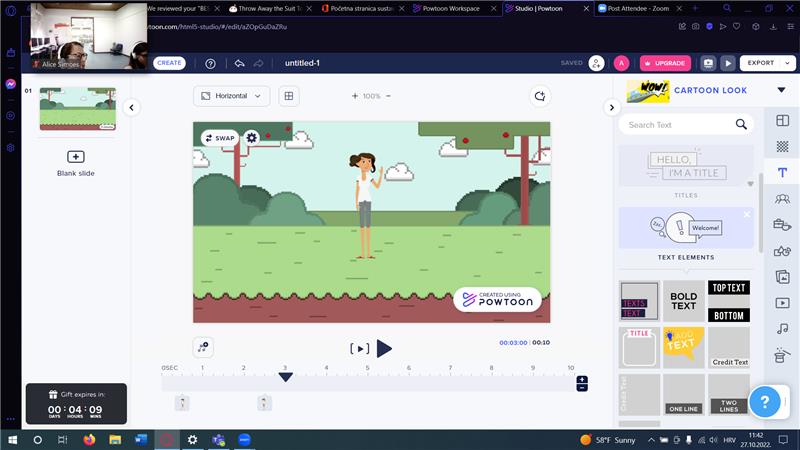Screen dimensions: 800x450
Task: Click the search magnifier in text panel
Action: pyautogui.click(x=741, y=124)
